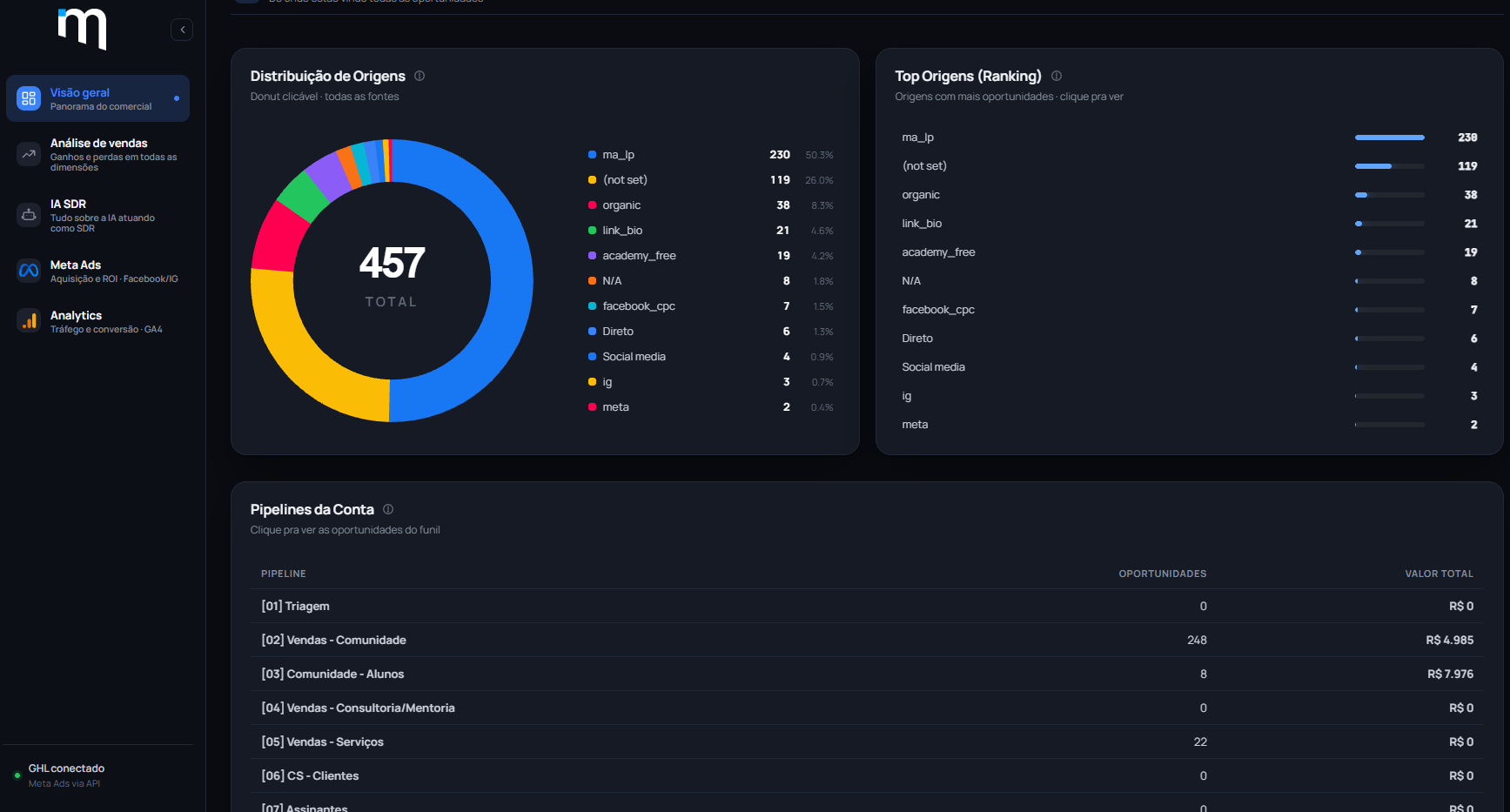Select (not set) yellow legend swatch
1510x812 pixels.
[592, 180]
